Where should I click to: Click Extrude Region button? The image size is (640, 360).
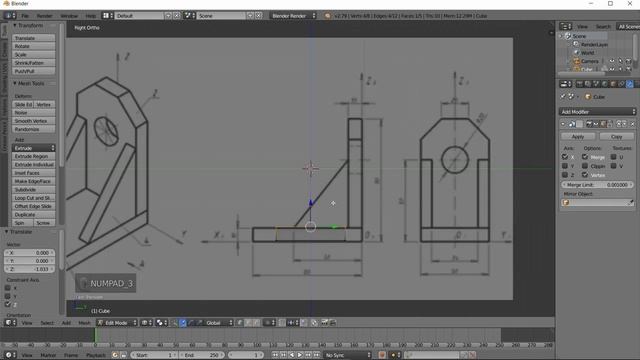point(34,156)
